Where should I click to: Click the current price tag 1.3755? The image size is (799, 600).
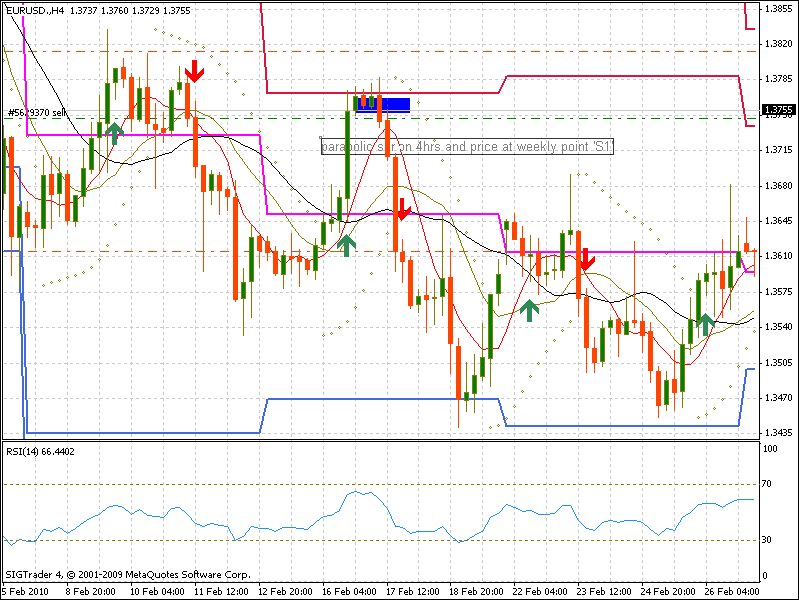click(x=778, y=110)
